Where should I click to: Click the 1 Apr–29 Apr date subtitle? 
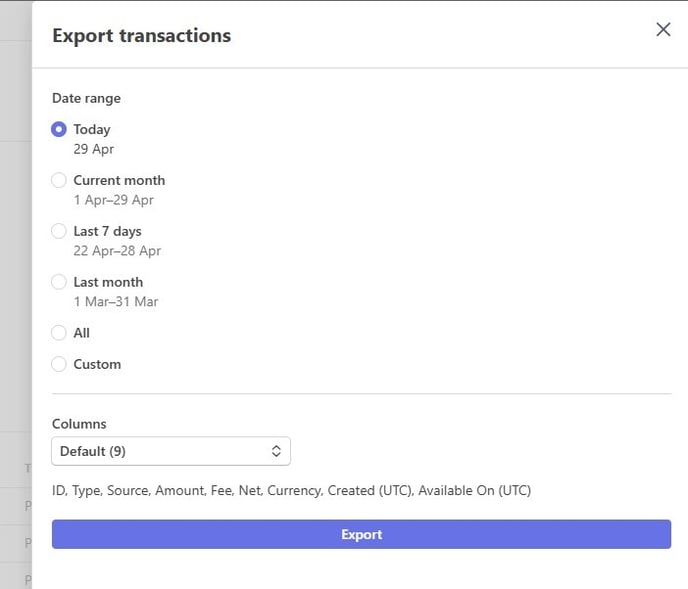tap(113, 200)
